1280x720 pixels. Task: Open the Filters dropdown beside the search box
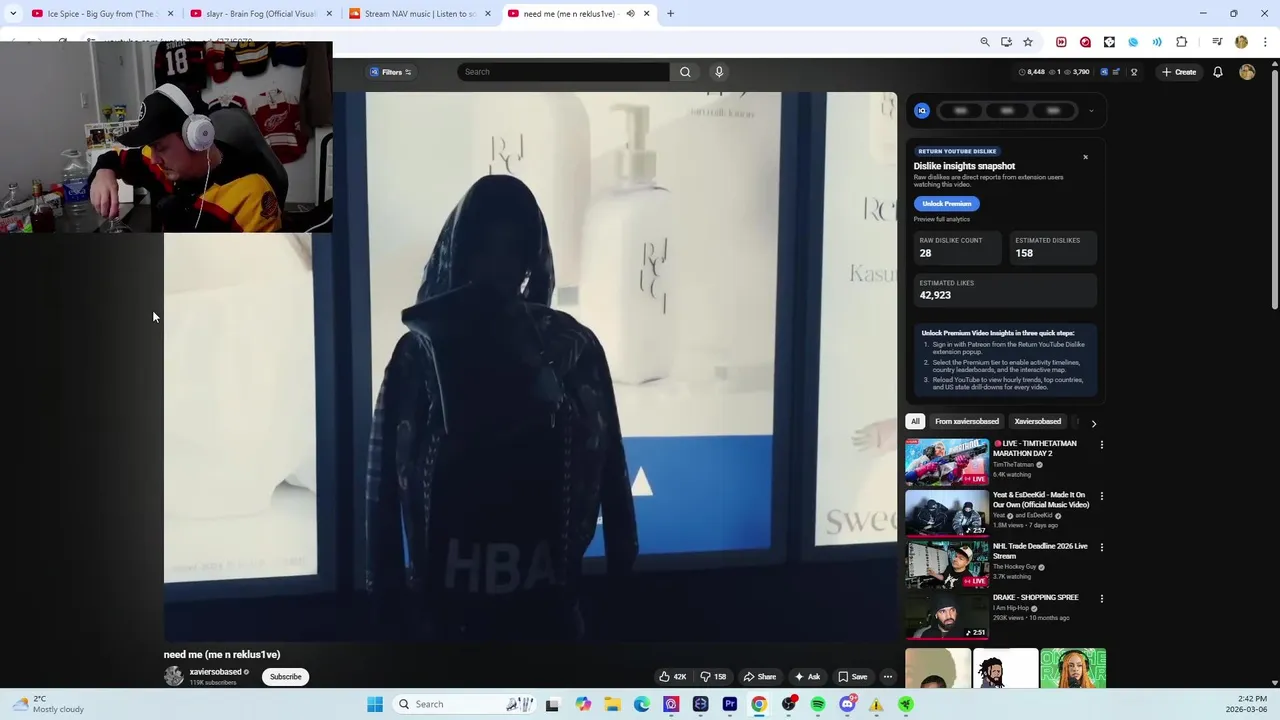[x=391, y=72]
